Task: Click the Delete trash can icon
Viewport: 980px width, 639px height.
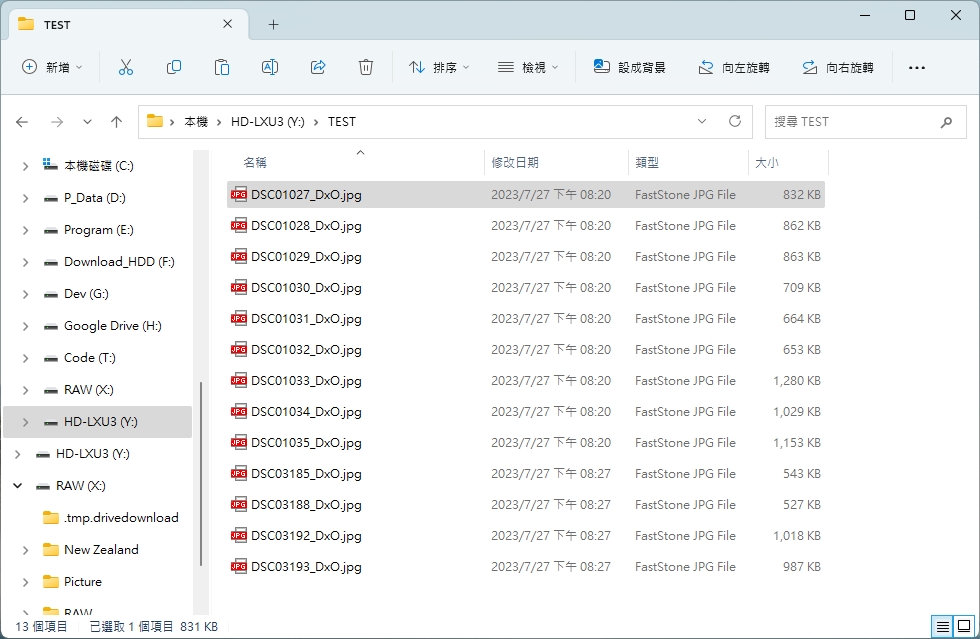Action: pyautogui.click(x=366, y=67)
